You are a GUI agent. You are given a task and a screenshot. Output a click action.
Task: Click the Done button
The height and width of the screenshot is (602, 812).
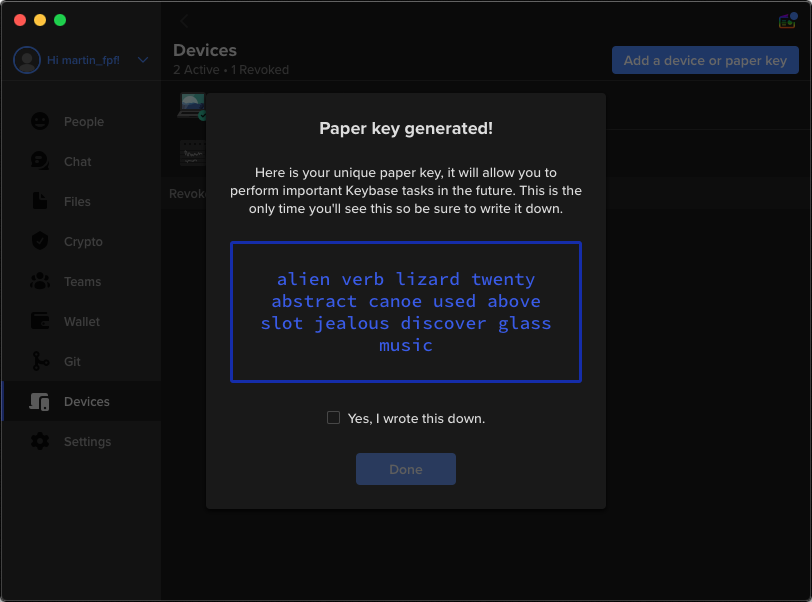[x=405, y=469]
